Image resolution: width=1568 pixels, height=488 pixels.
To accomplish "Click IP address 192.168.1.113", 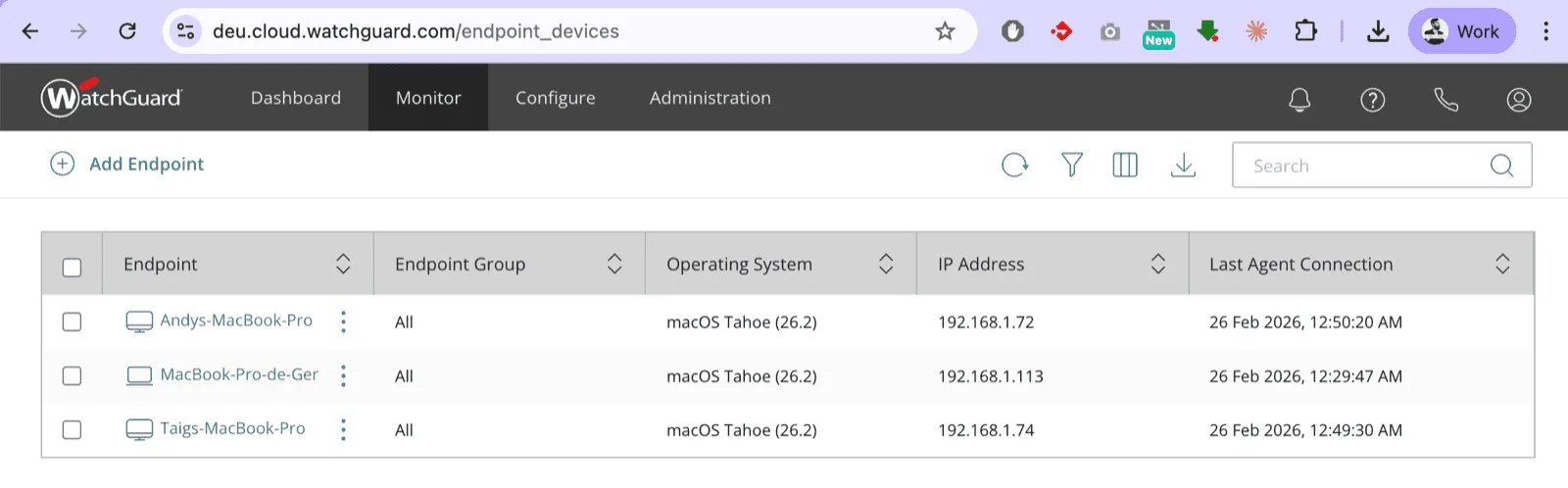I will coord(991,376).
